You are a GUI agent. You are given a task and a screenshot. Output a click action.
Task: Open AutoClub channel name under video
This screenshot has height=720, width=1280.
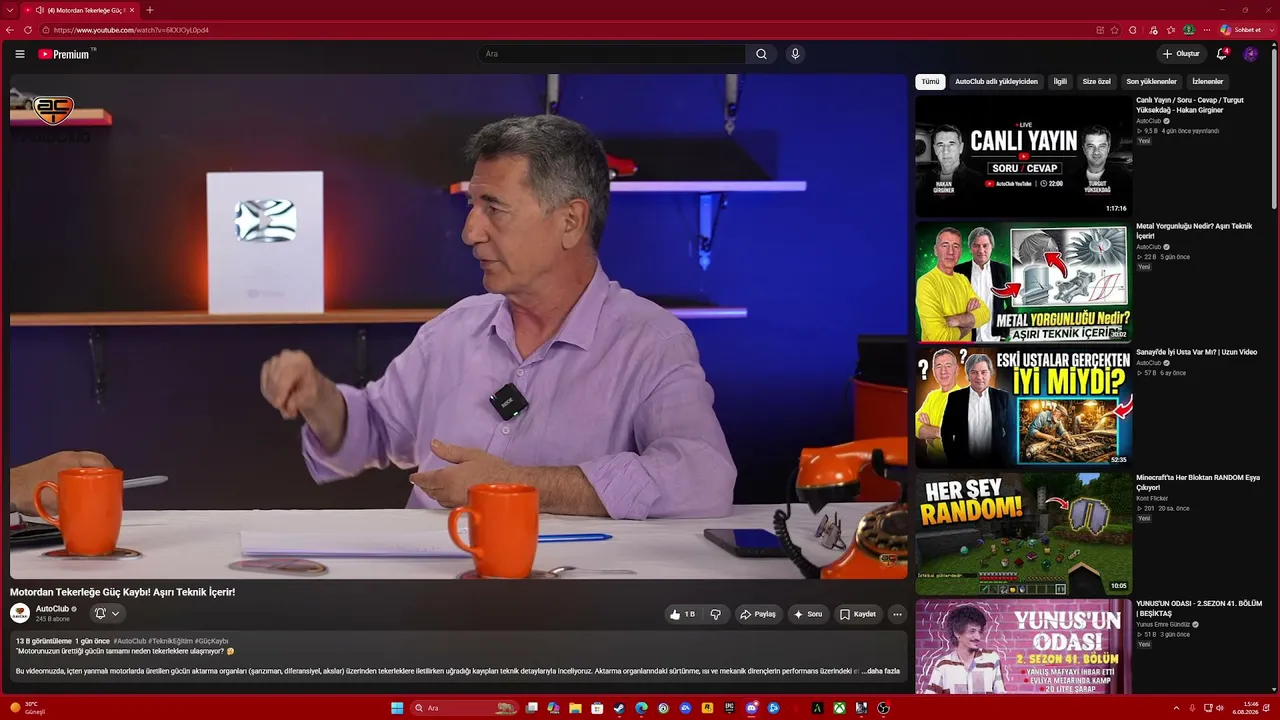52,609
